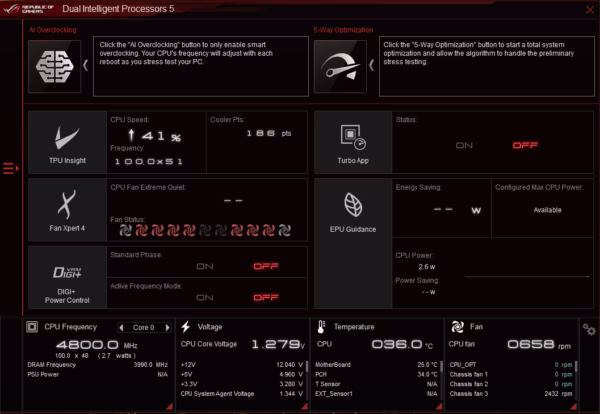Expand CPU Frequency panel corner triangle
This screenshot has width=600, height=414.
(169, 406)
